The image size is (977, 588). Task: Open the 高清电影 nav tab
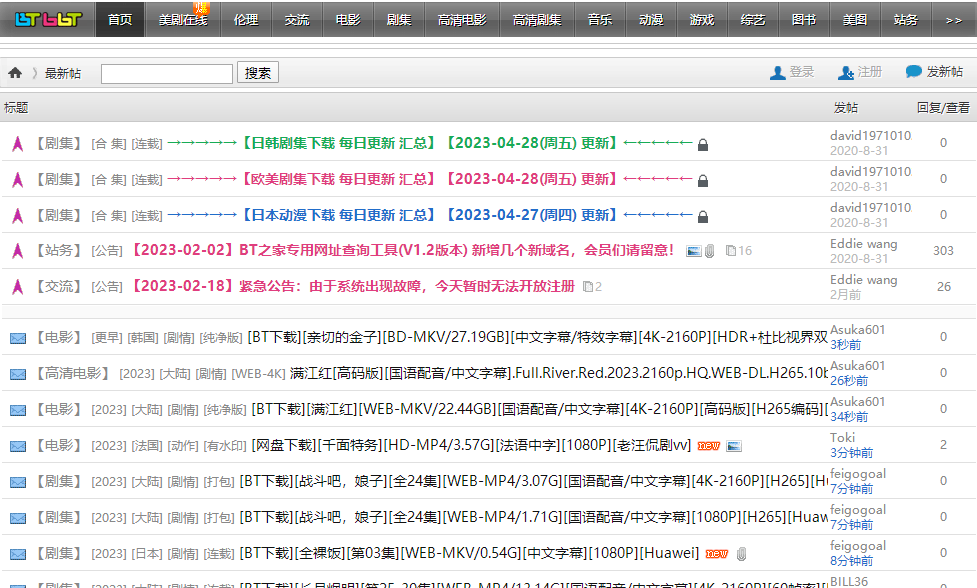coord(462,19)
